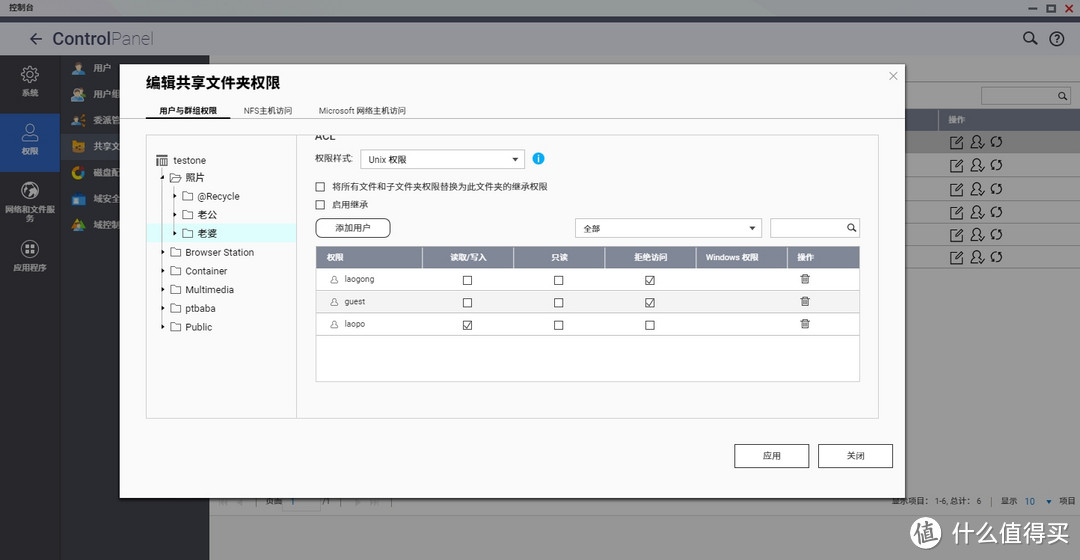1080x560 pixels.
Task: Open search via ControlPanel magnifier icon
Action: click(1030, 39)
